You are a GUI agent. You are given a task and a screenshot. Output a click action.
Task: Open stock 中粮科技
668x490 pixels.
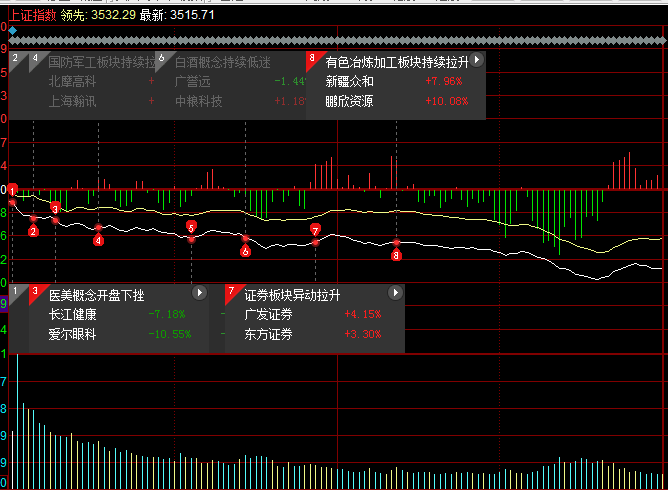(199, 101)
